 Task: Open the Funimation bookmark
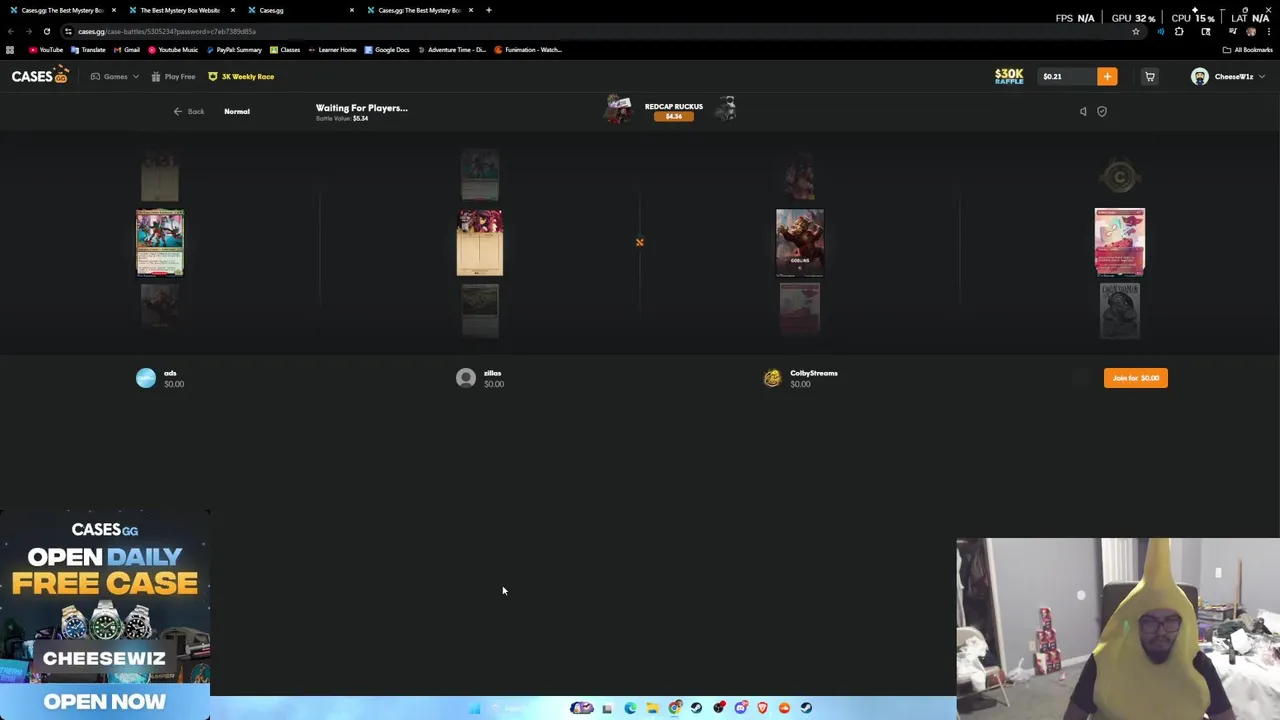(528, 50)
